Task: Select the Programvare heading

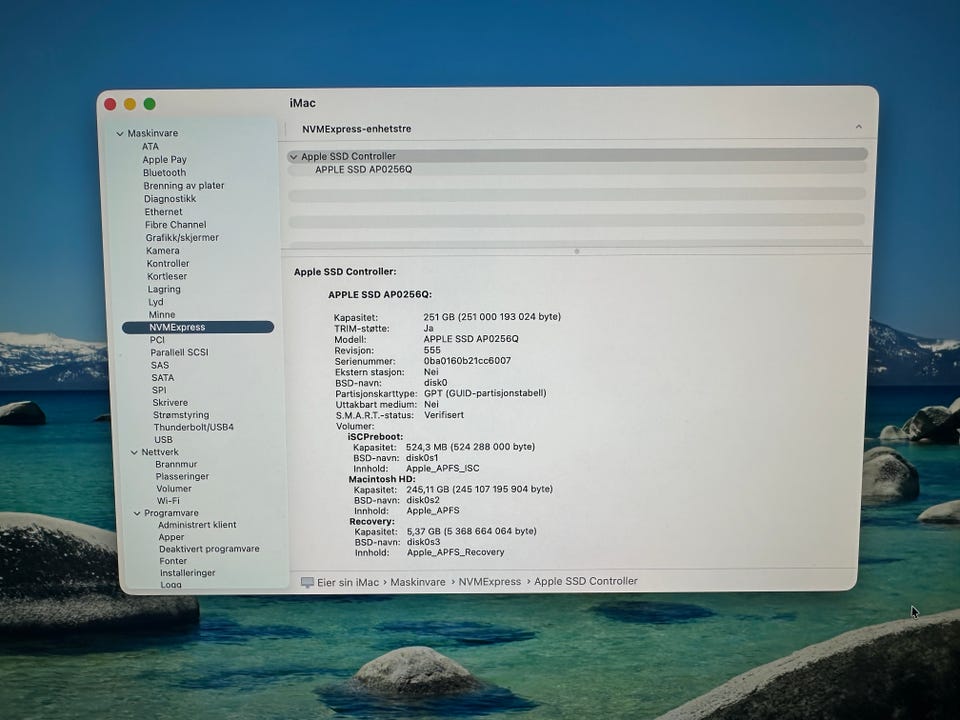Action: pos(171,513)
